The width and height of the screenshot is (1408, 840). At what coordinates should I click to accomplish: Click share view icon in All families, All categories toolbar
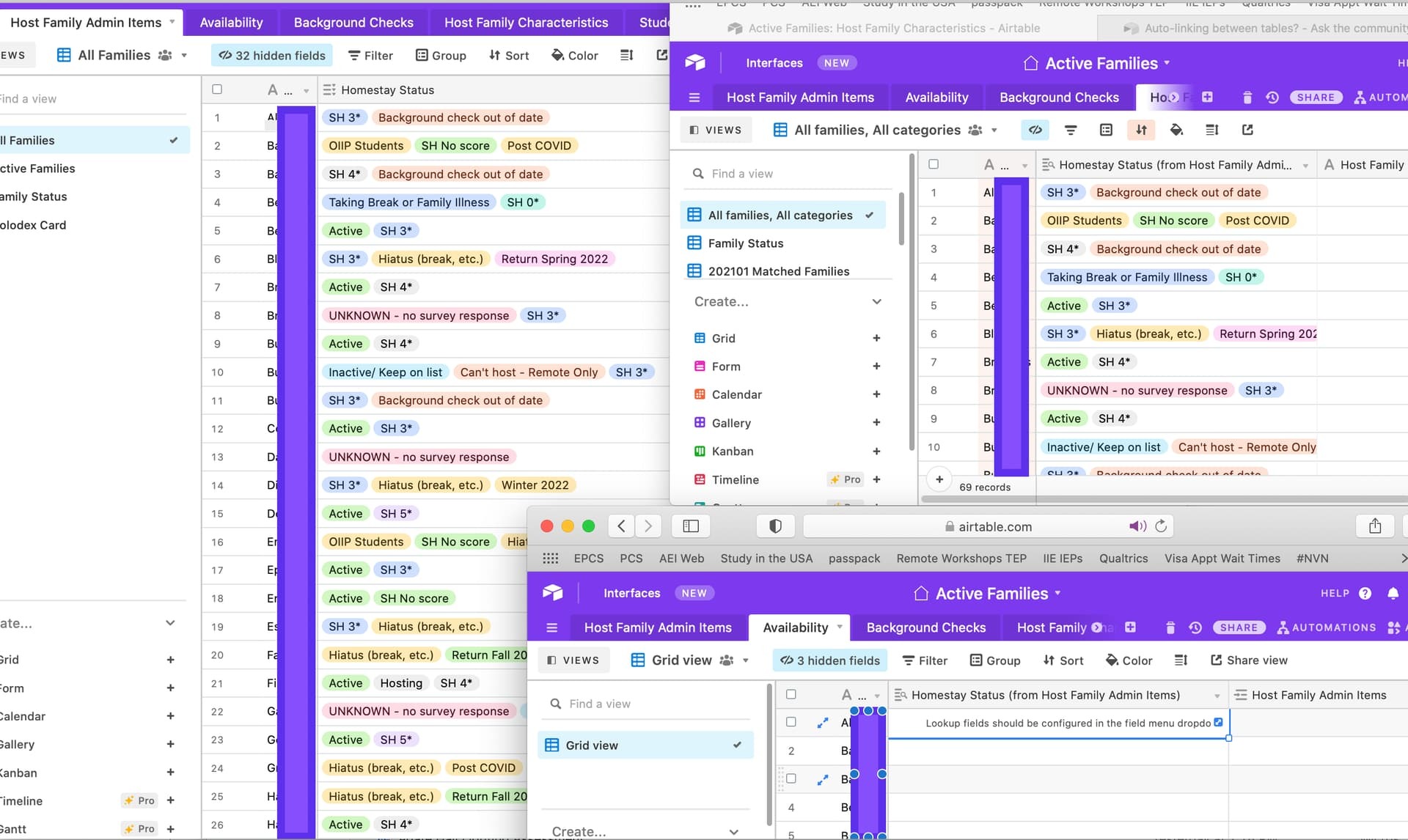pos(1247,130)
